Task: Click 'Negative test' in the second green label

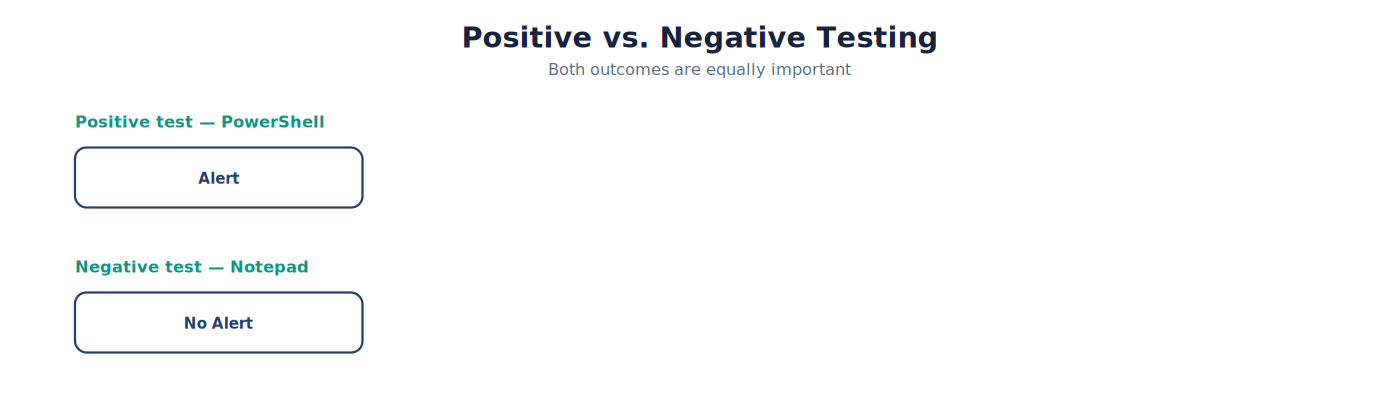Action: coord(139,267)
